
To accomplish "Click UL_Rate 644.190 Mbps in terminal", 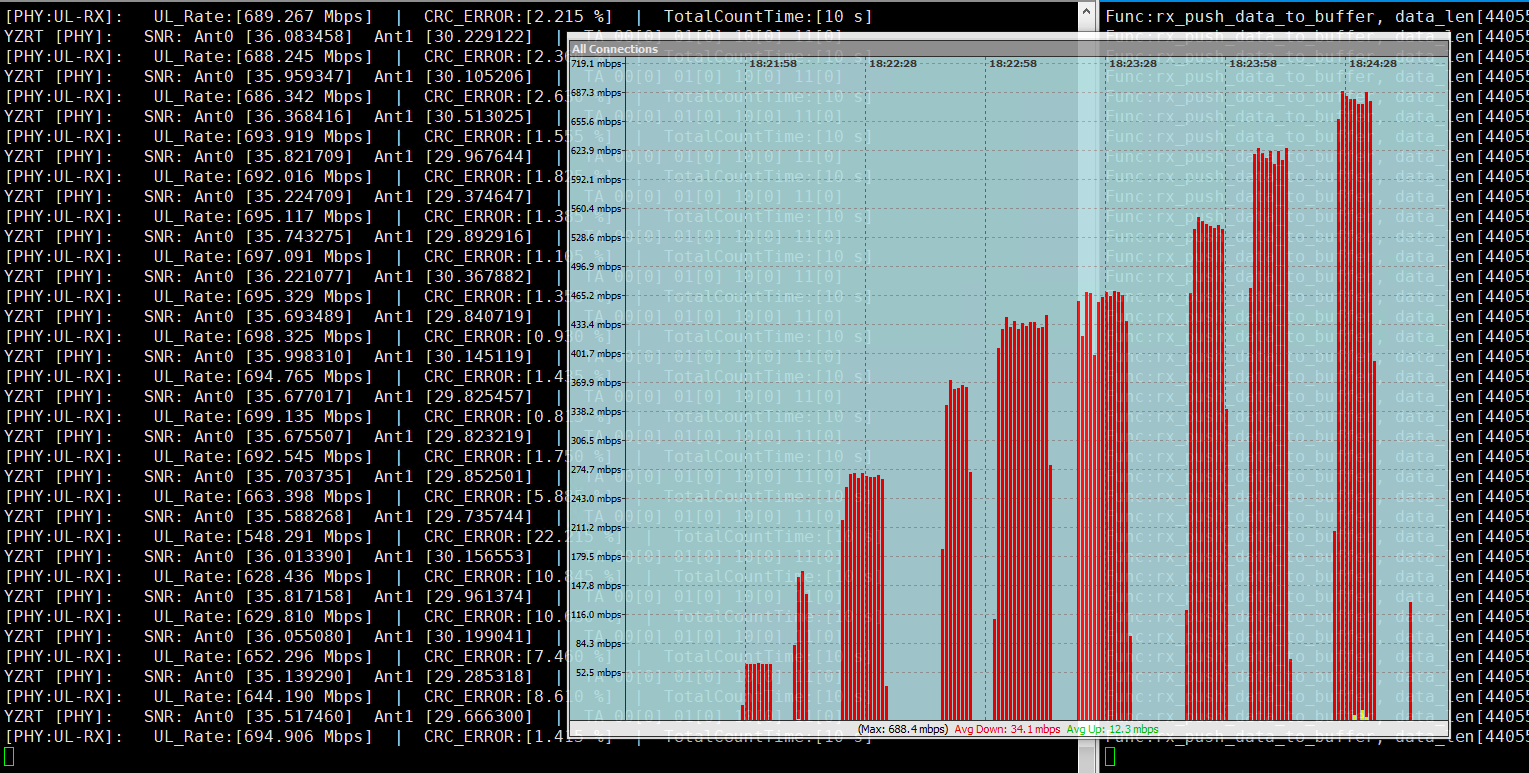I will [263, 696].
